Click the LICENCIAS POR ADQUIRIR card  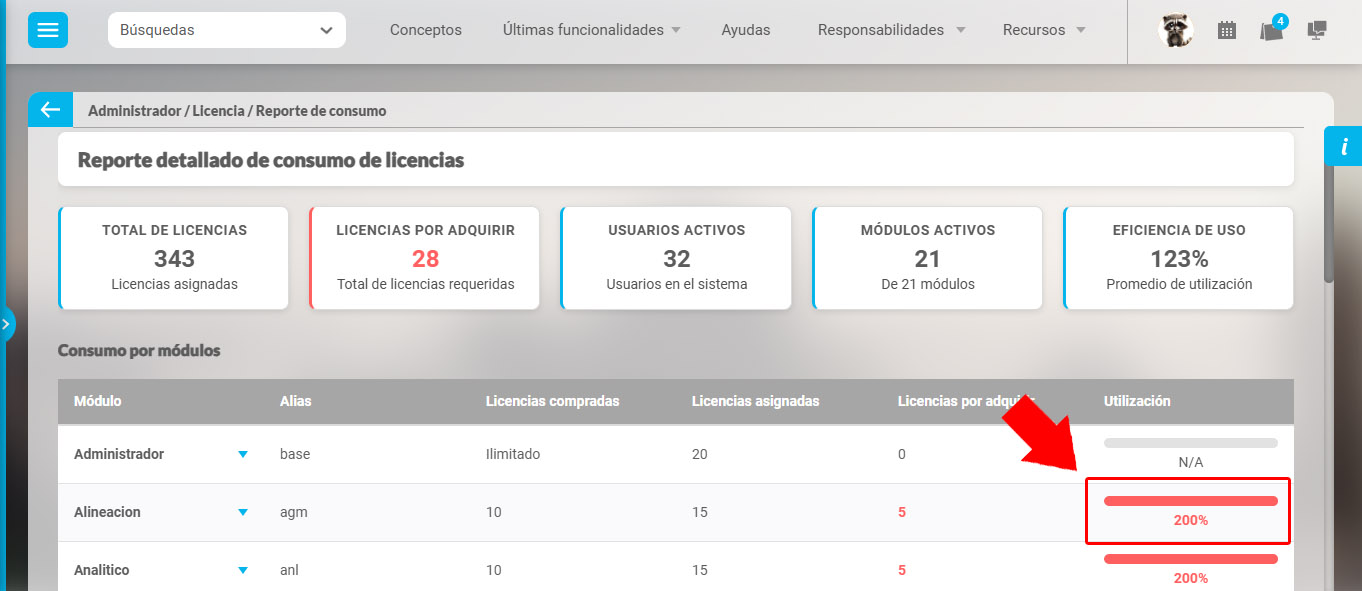coord(424,258)
